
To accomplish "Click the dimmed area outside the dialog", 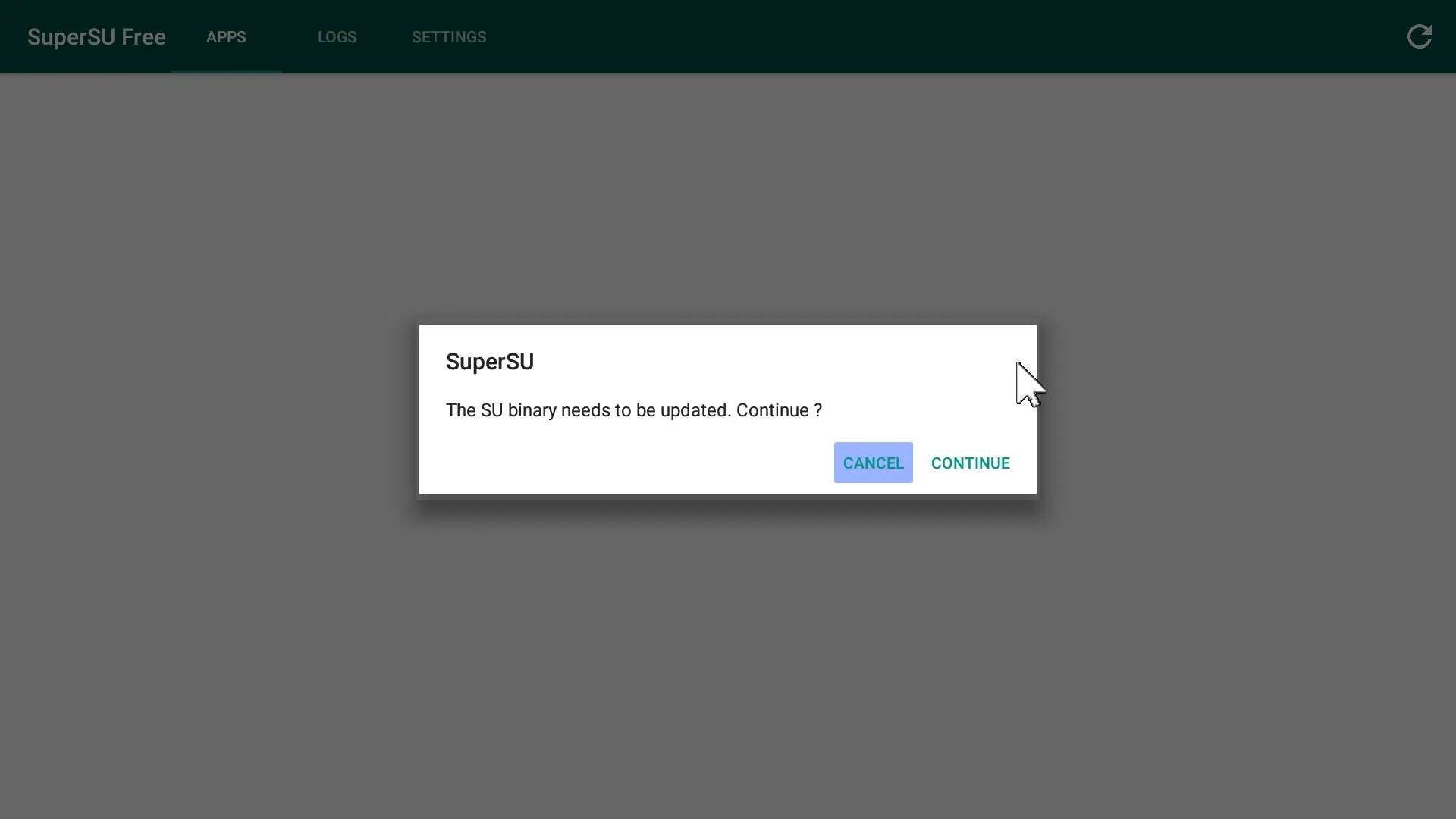I will point(227,645).
